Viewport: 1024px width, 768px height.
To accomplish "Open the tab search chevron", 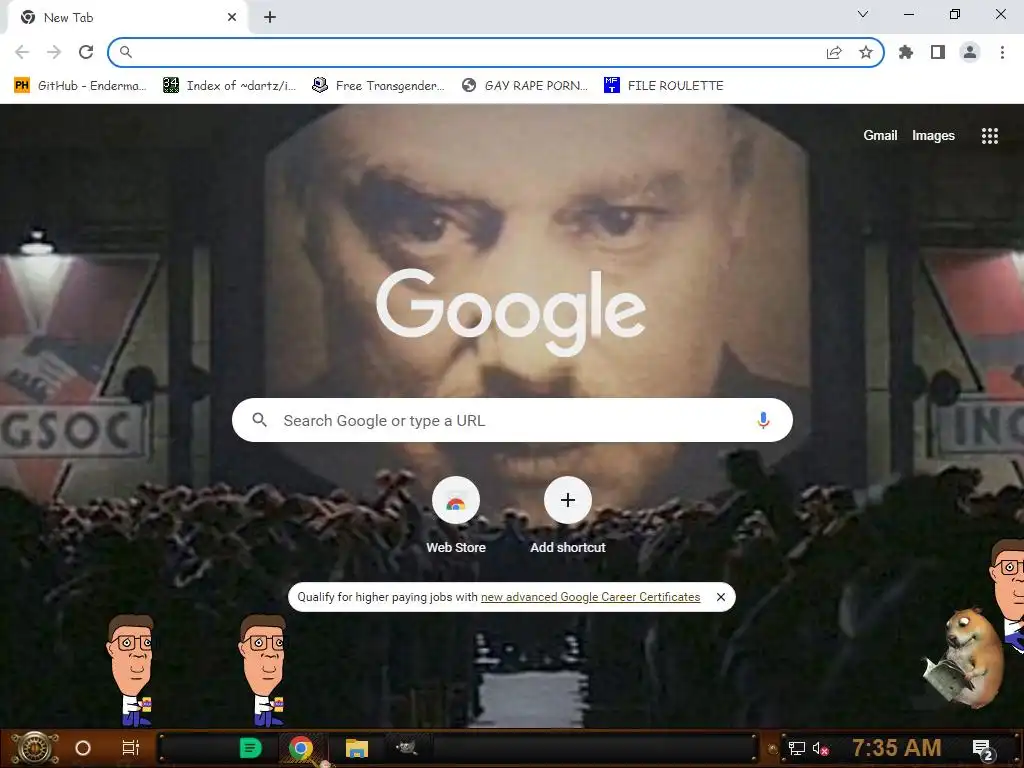I will (x=863, y=14).
